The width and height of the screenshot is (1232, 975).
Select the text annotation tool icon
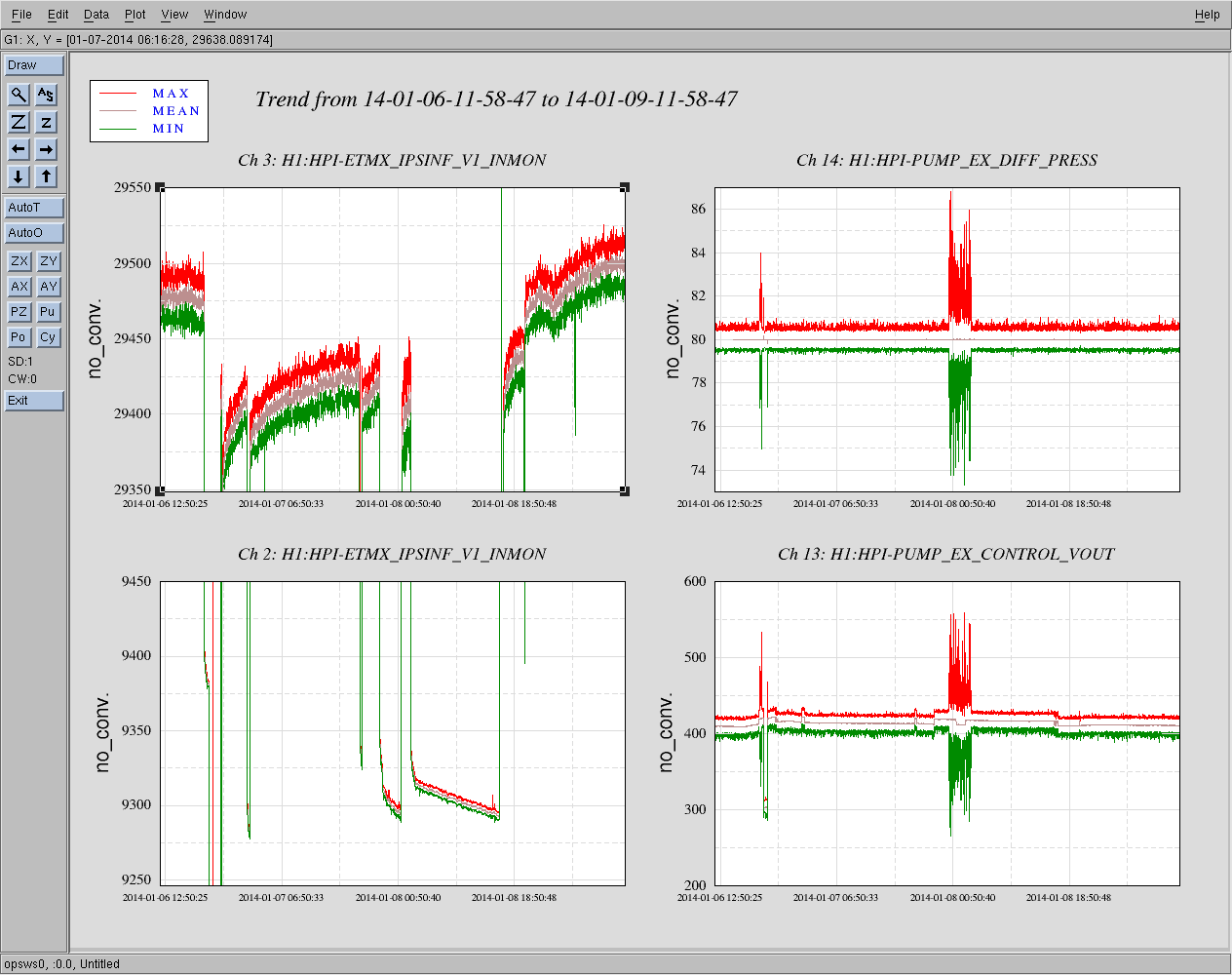[46, 95]
